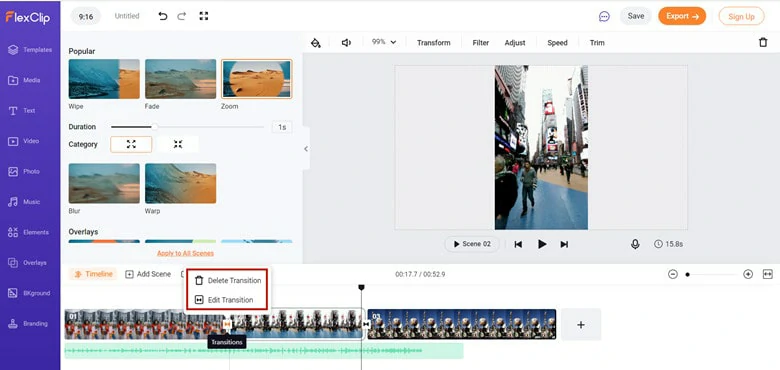Click the main play button
Screen dimensions: 780x370
(x=542, y=244)
